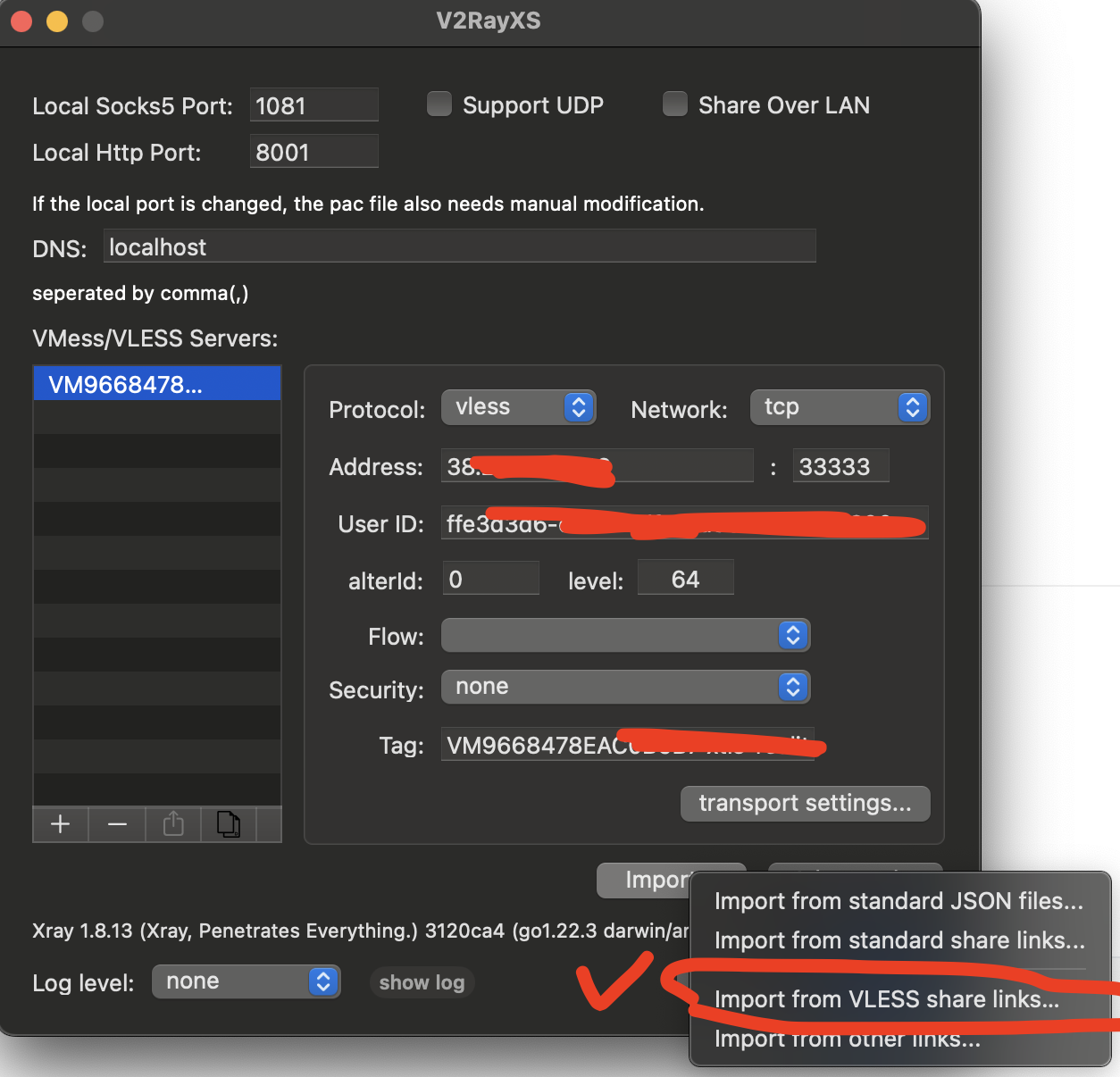The image size is (1120, 1077).
Task: Select VM9668478 server in list
Action: pos(157,384)
